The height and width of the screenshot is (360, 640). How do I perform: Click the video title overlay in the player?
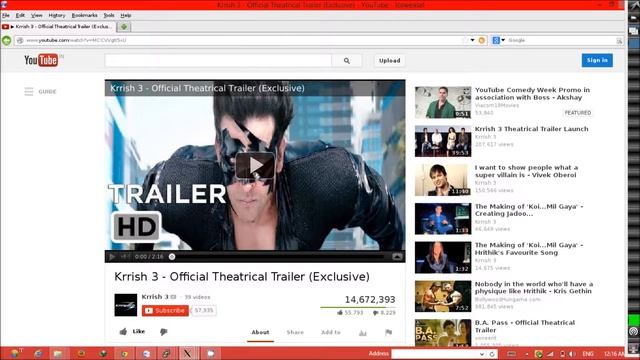207,88
